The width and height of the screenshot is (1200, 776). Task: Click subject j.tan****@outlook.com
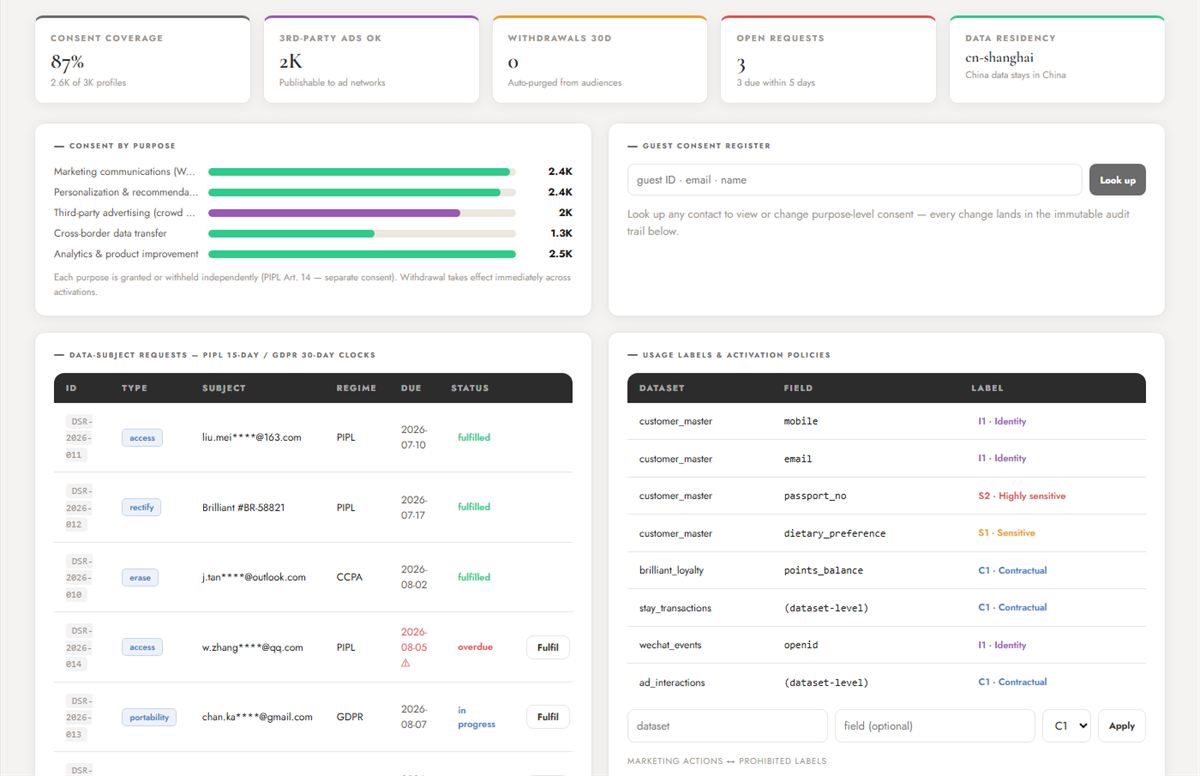coord(254,577)
